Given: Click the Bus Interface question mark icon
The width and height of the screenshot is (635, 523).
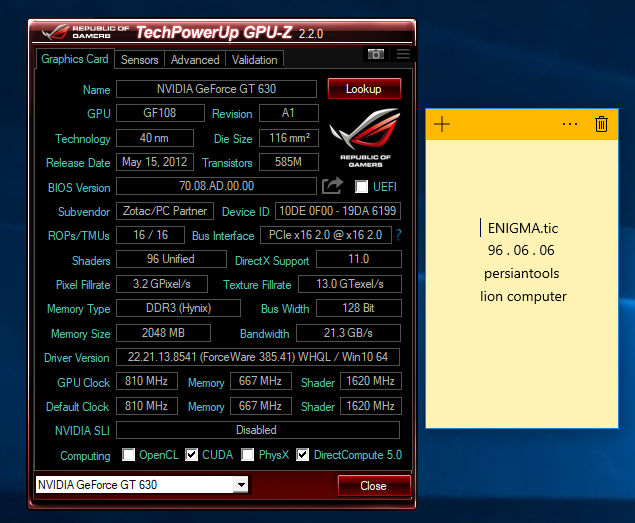Looking at the screenshot, I should (x=398, y=235).
